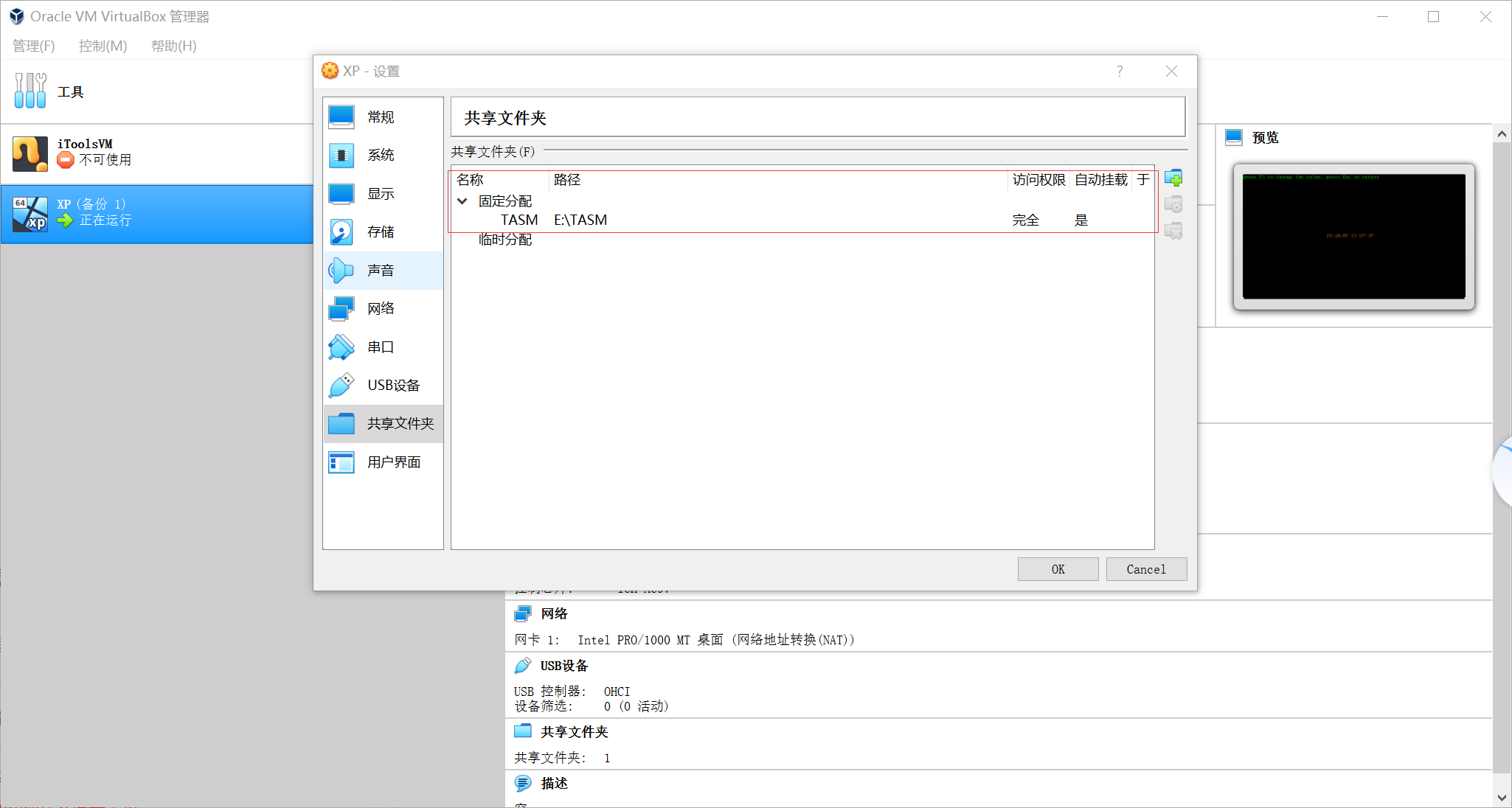
Task: Close the XP settings dialog
Action: [1171, 71]
